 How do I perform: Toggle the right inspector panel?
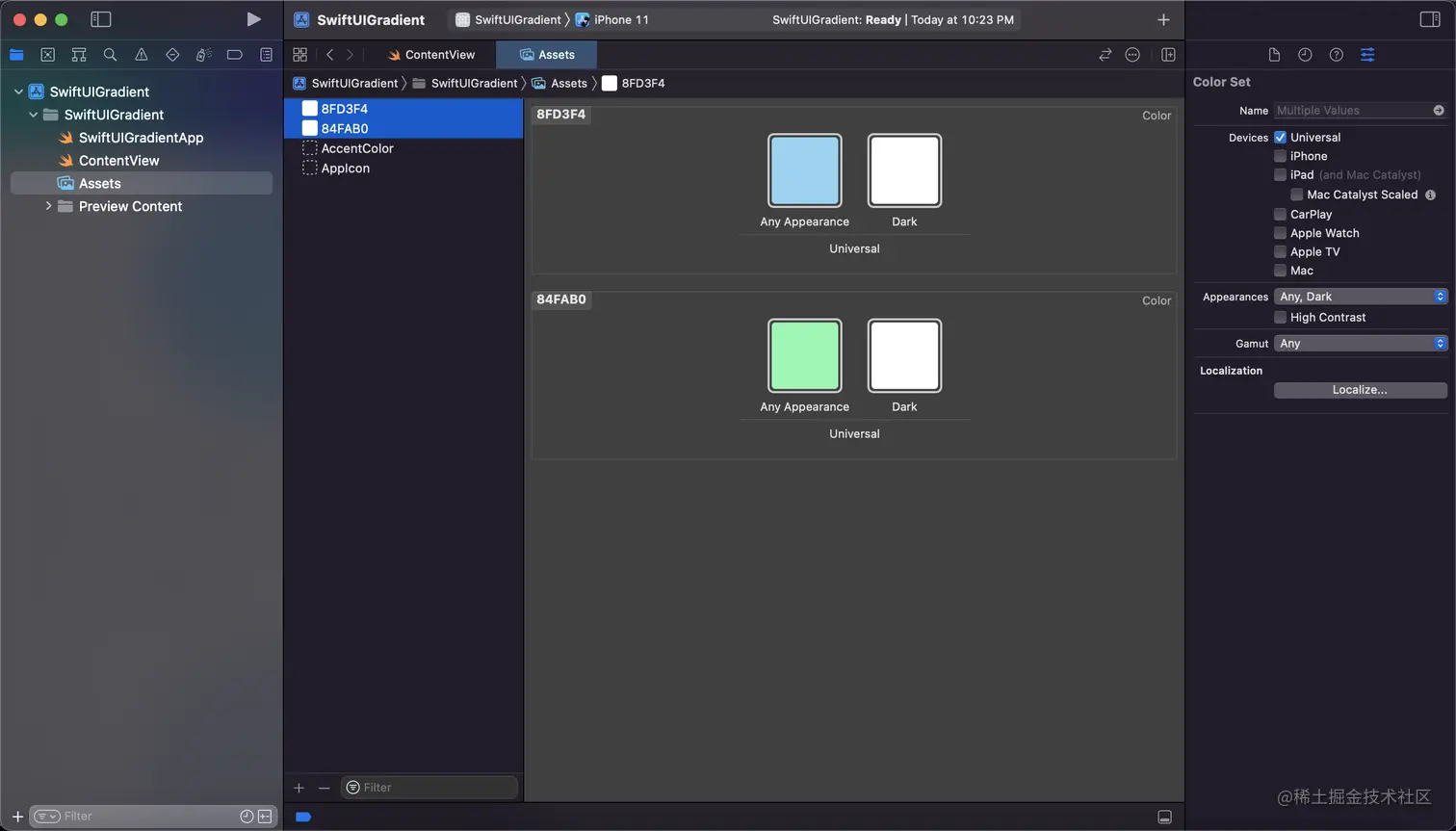pos(1430,19)
